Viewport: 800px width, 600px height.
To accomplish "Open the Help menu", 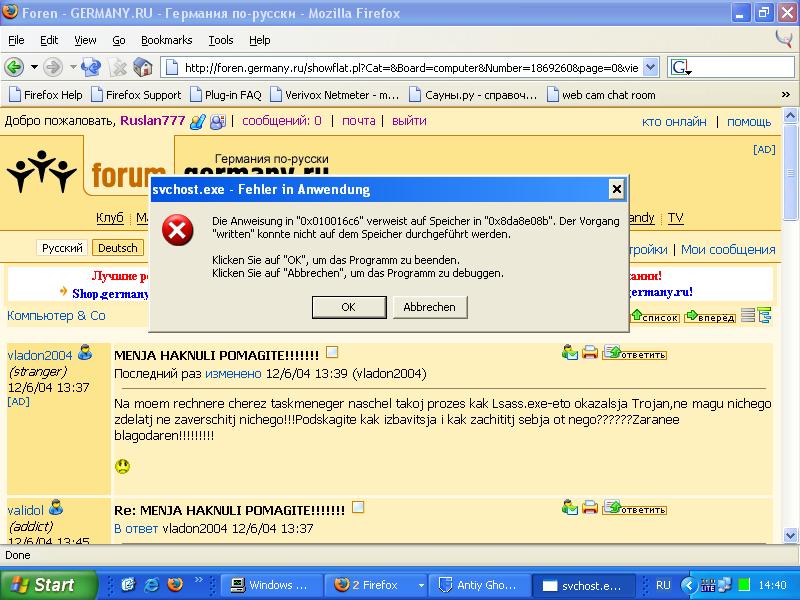I will [x=259, y=40].
